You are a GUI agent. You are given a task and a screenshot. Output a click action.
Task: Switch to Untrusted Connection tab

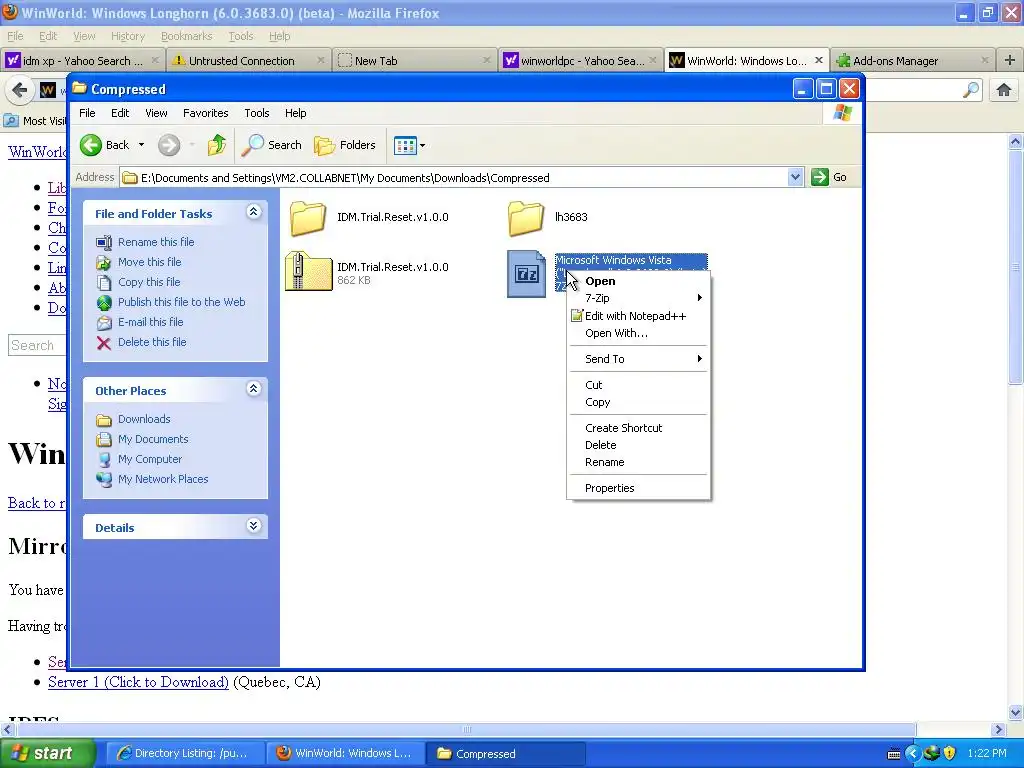click(x=247, y=61)
